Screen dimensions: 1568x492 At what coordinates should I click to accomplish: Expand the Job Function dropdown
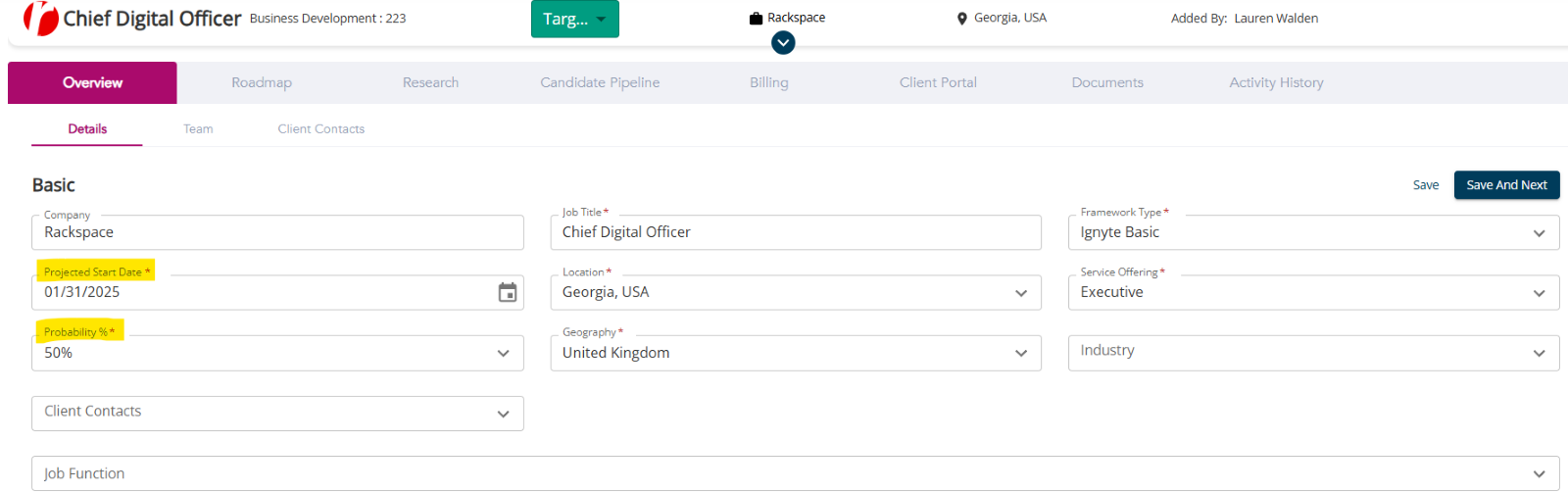795,473
